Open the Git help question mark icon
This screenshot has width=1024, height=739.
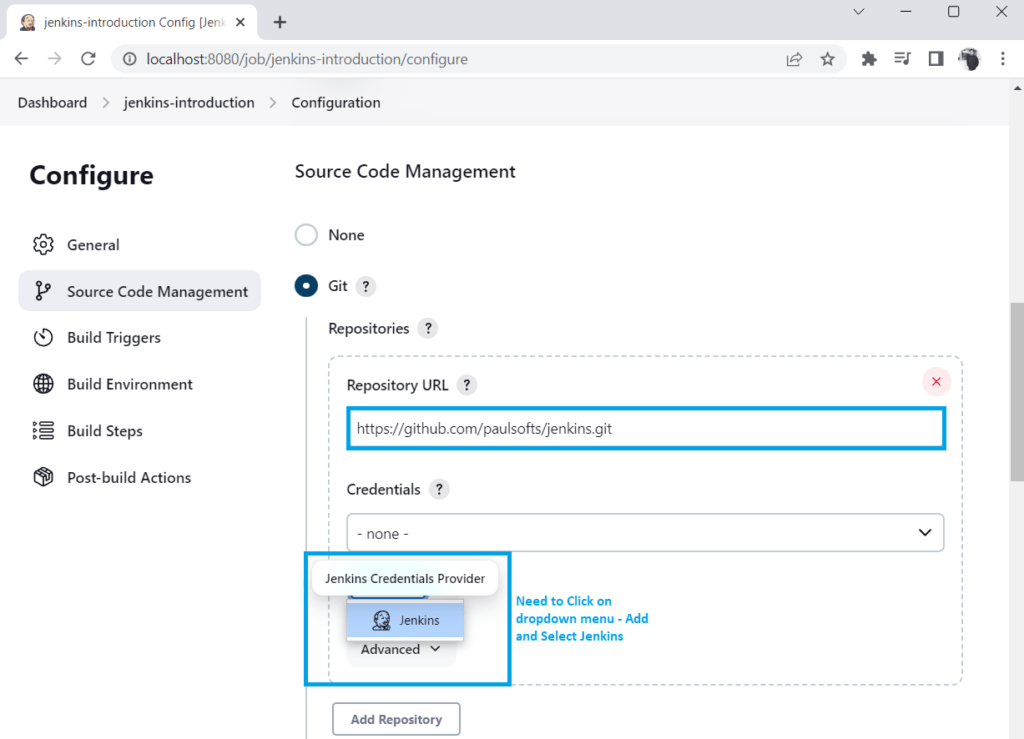[366, 286]
